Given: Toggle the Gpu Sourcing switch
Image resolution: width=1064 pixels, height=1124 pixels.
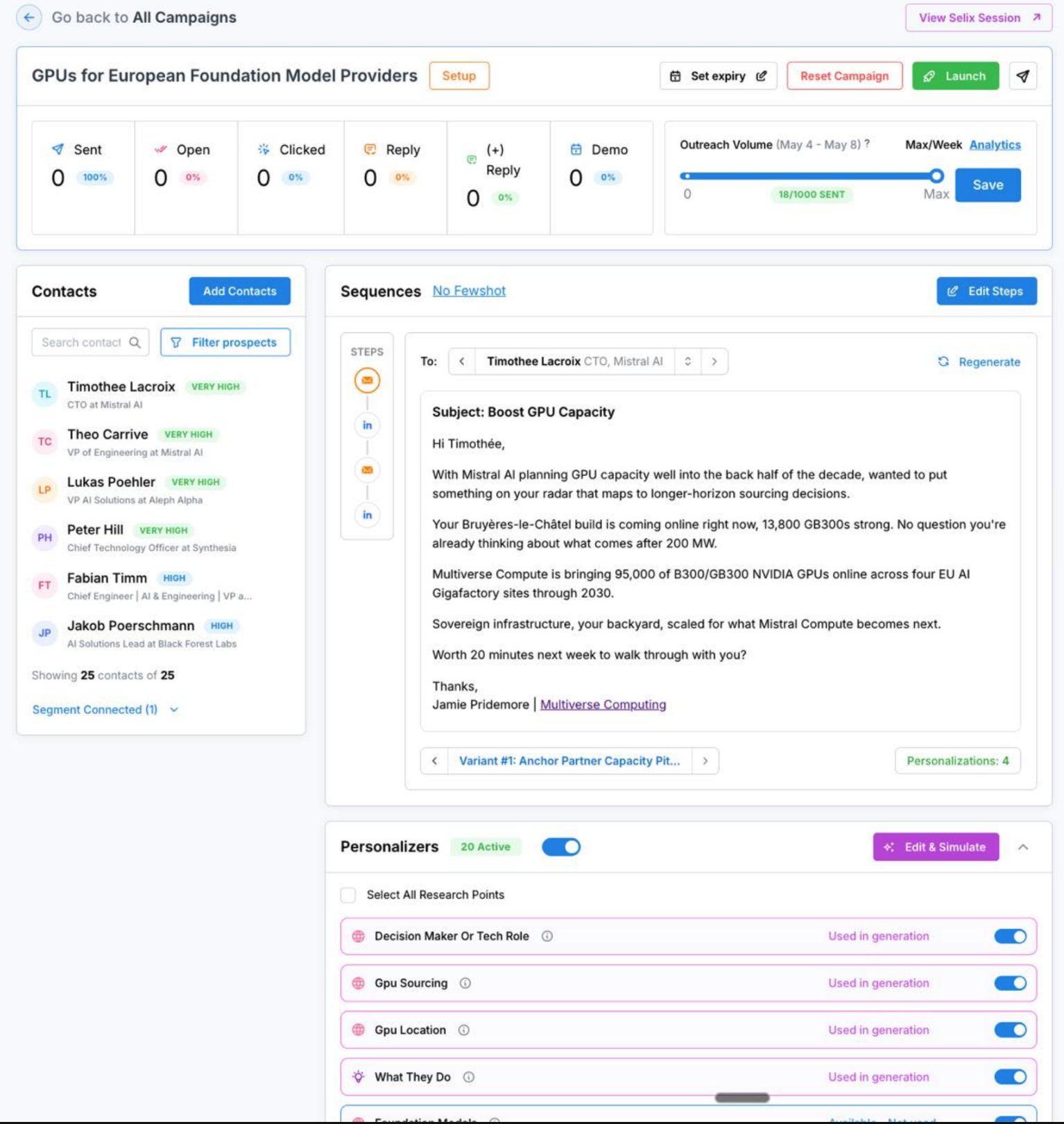Looking at the screenshot, I should coord(1010,983).
